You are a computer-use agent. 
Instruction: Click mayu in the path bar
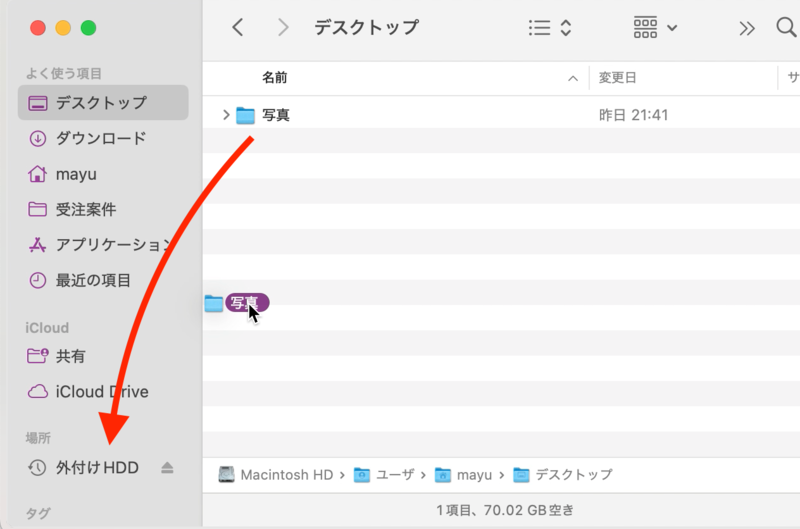coord(463,475)
